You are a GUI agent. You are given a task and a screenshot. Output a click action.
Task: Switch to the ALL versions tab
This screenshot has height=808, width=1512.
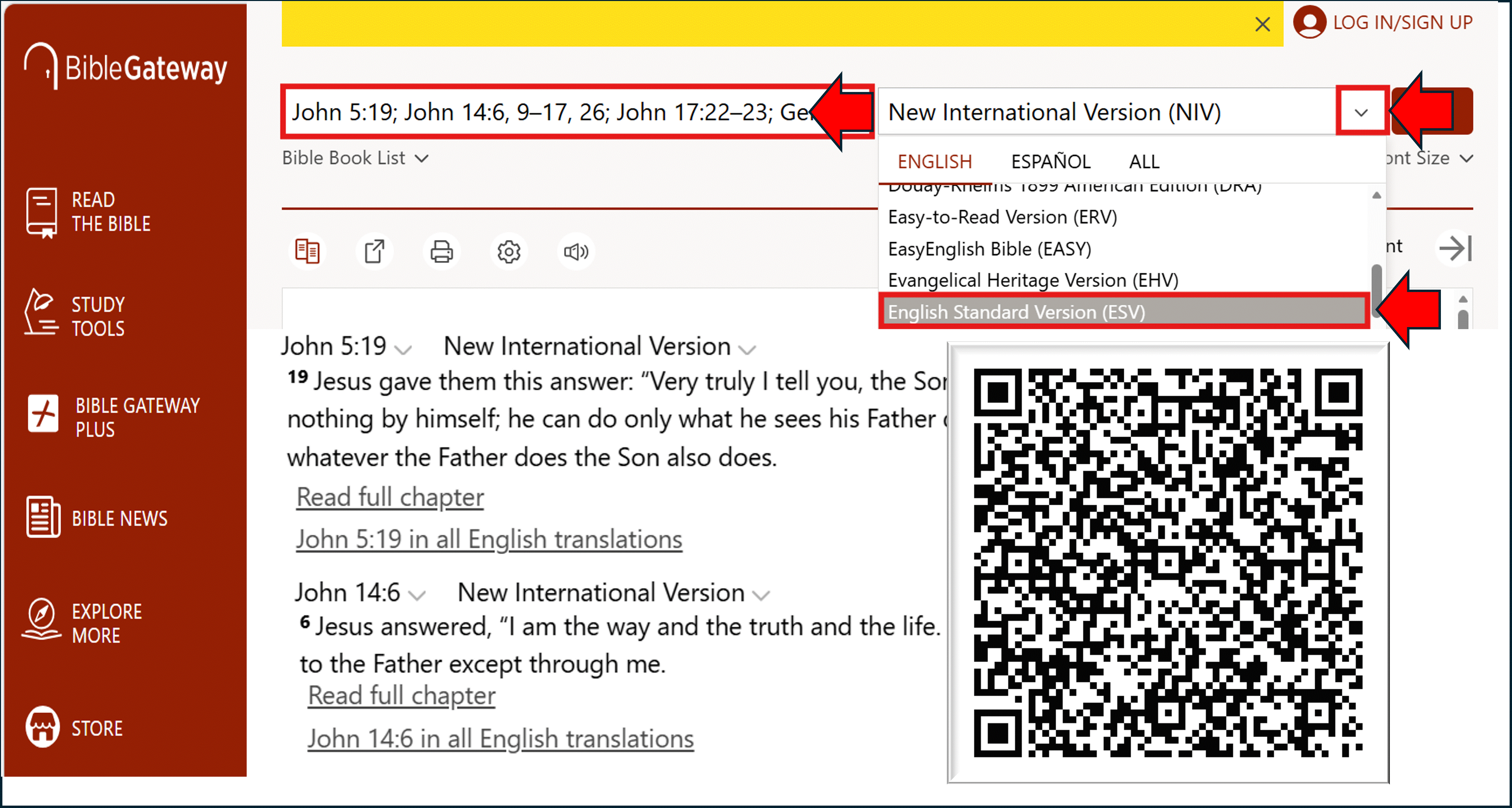tap(1144, 161)
